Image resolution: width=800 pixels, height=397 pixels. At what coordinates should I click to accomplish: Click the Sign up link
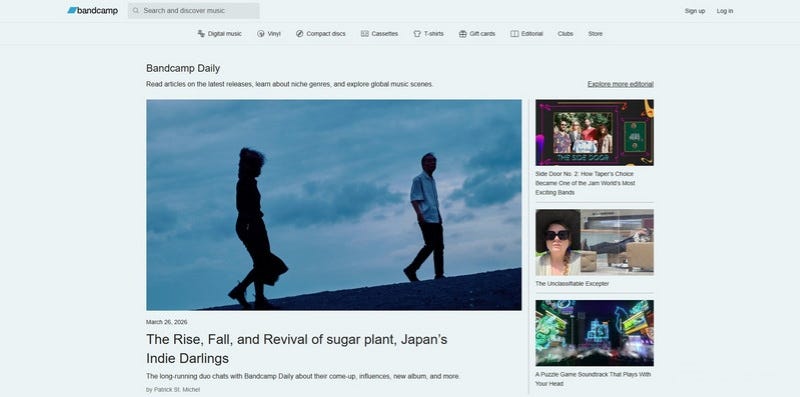(x=694, y=11)
